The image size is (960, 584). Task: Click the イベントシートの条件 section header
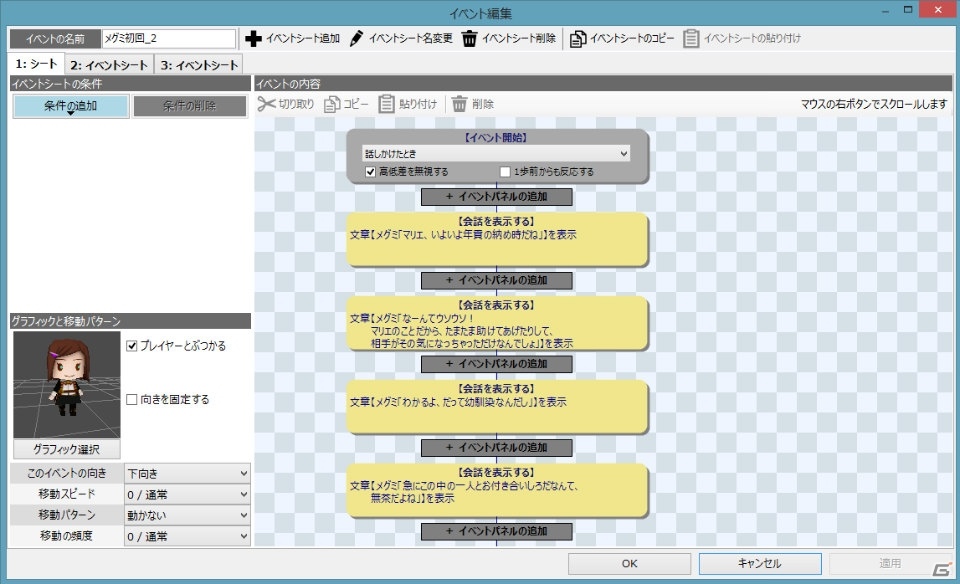tap(130, 84)
